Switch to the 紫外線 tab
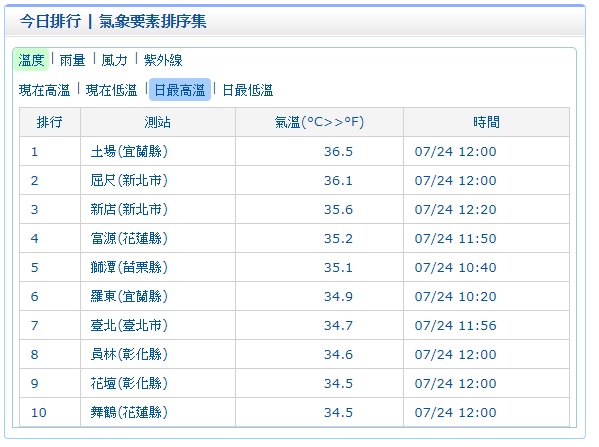The image size is (599, 447). 163,60
